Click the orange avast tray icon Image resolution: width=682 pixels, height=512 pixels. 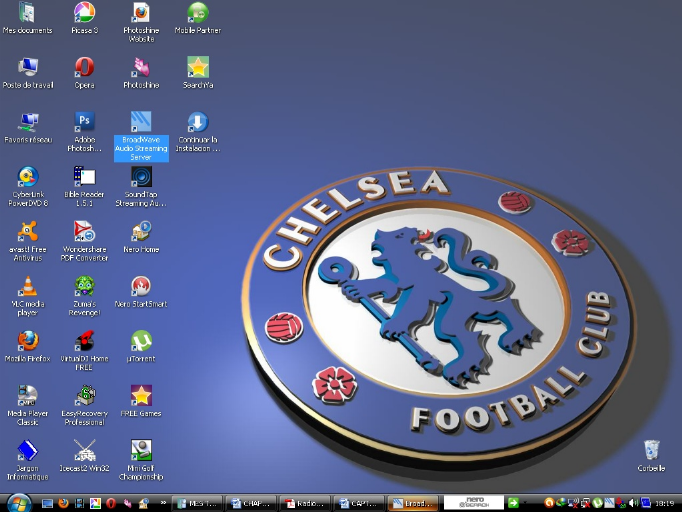point(548,503)
